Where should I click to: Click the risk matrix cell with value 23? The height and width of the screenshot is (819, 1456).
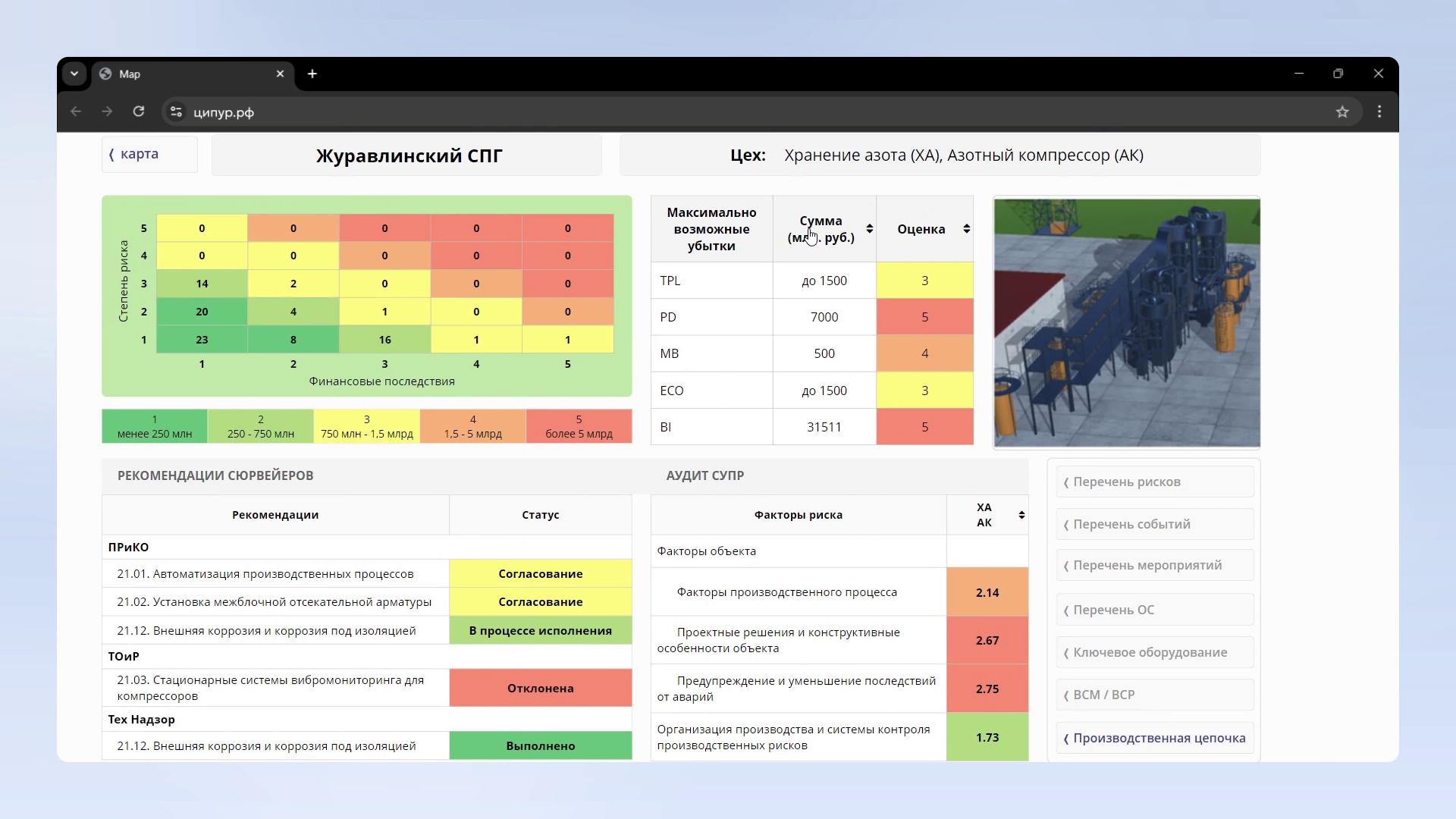point(202,340)
